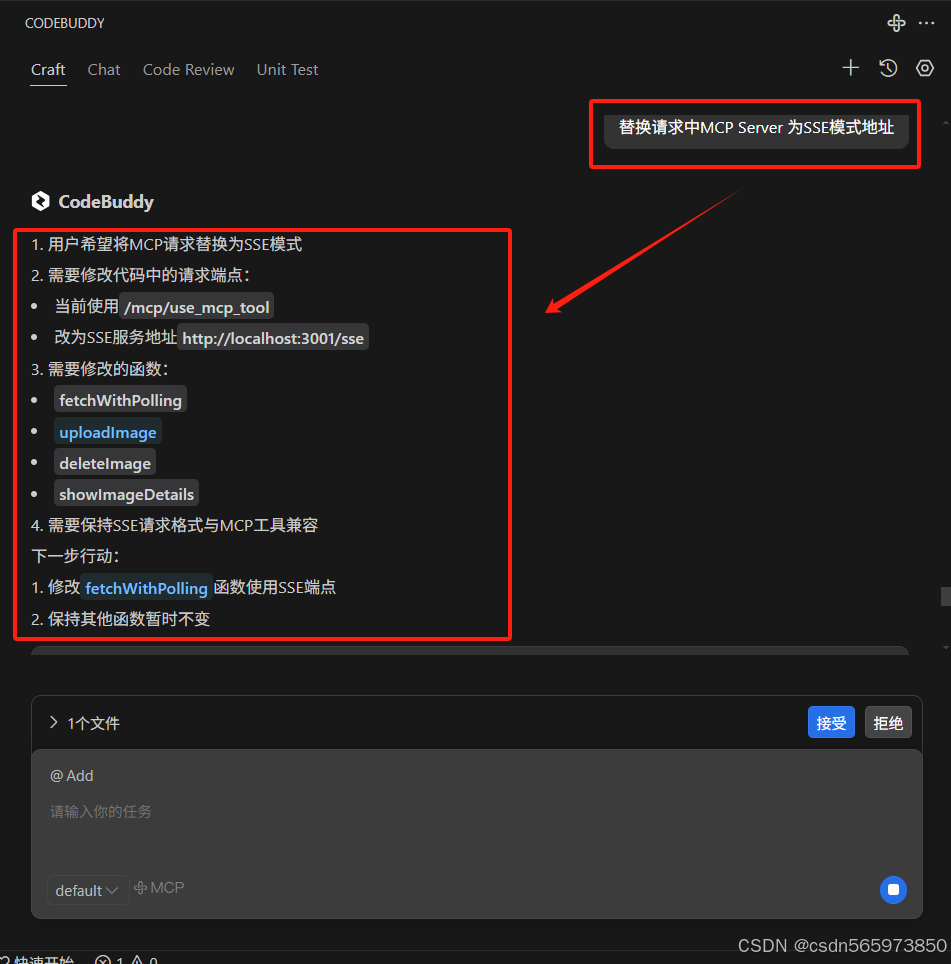This screenshot has width=951, height=964.
Task: Click the deleteImage code item
Action: click(x=105, y=463)
